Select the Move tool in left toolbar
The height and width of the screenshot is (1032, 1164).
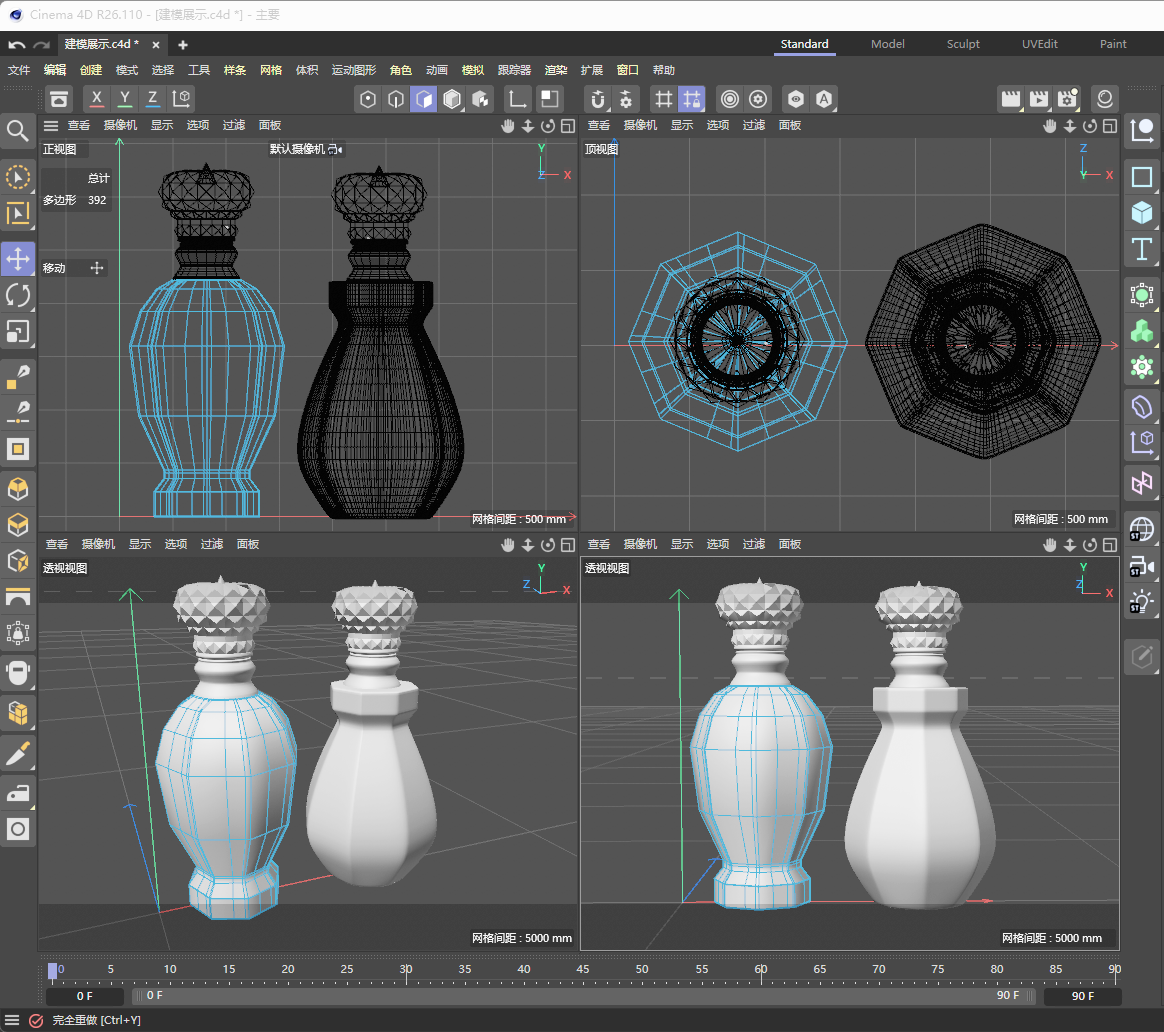point(18,258)
